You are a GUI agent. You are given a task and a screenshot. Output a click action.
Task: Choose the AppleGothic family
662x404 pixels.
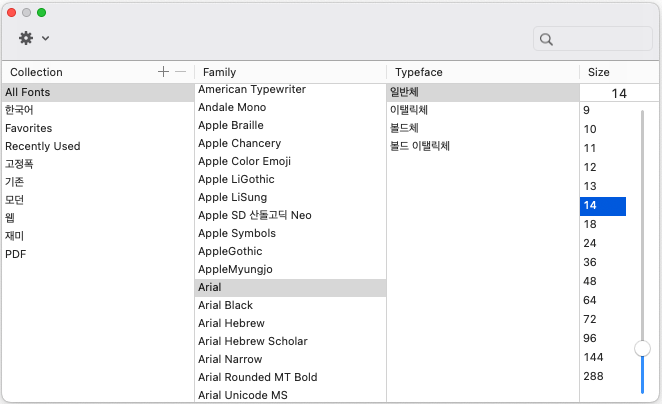click(290, 251)
